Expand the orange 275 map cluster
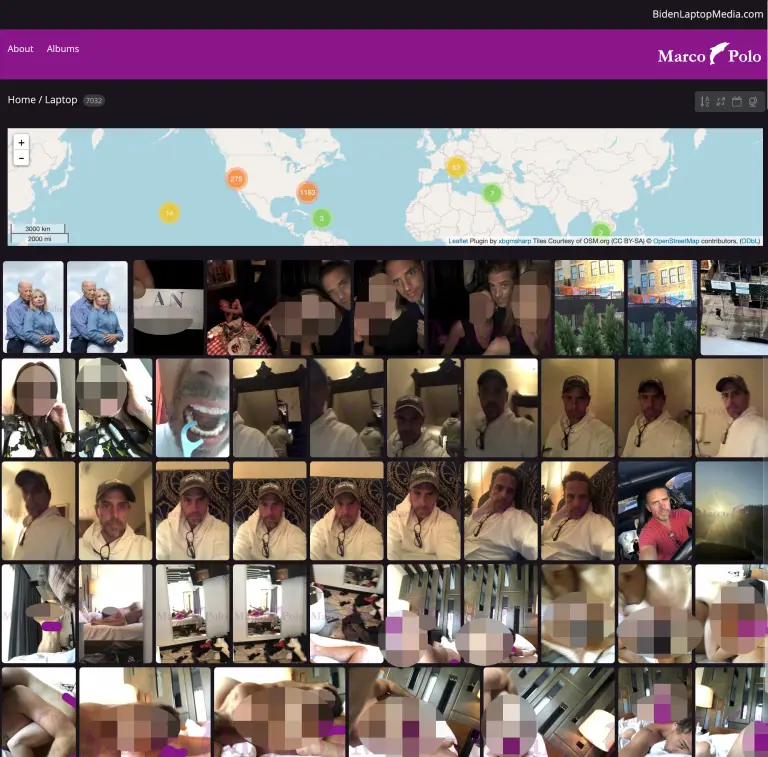This screenshot has width=768, height=757. [236, 179]
